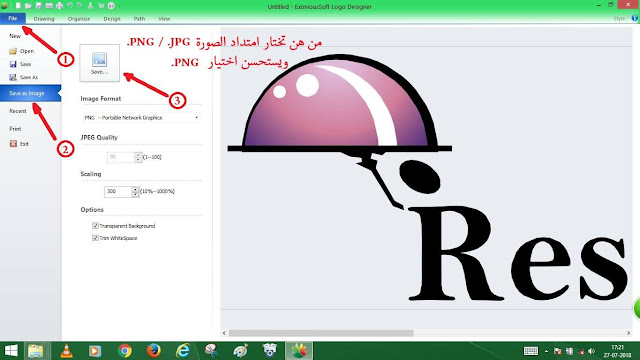Launch Firefox from the taskbar
The width and height of the screenshot is (640, 360).
point(153,351)
